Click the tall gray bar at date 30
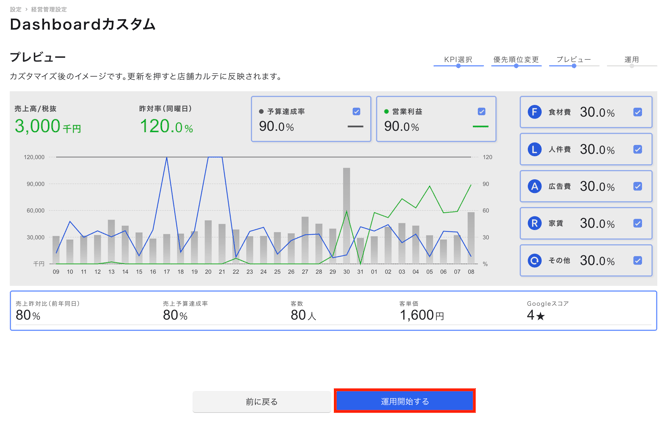The width and height of the screenshot is (670, 425). (x=347, y=215)
